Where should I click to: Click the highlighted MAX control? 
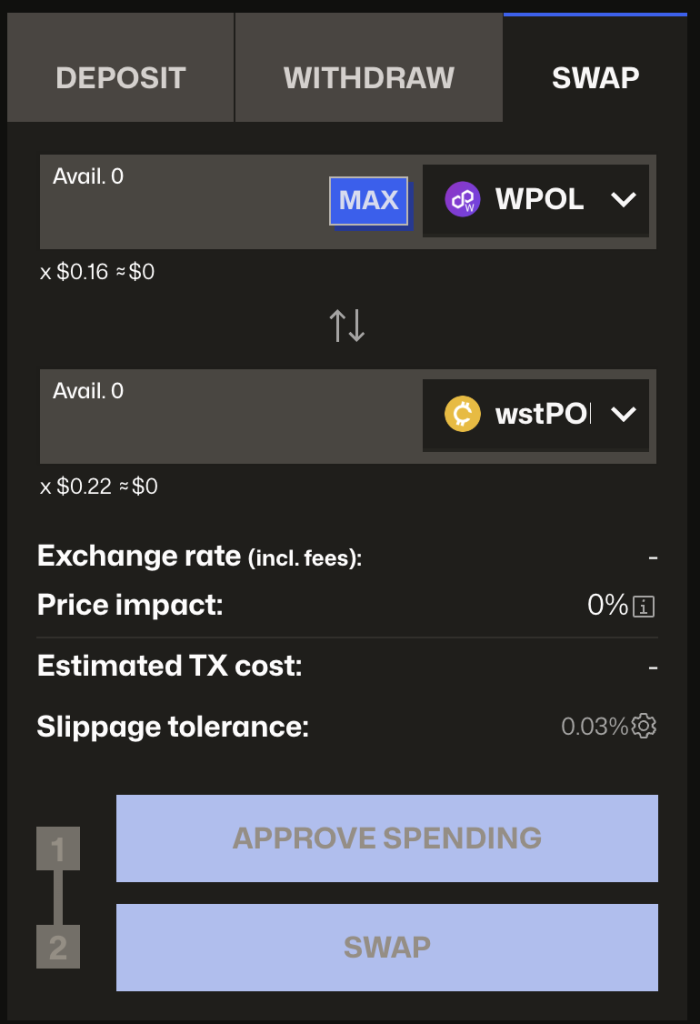pyautogui.click(x=370, y=200)
